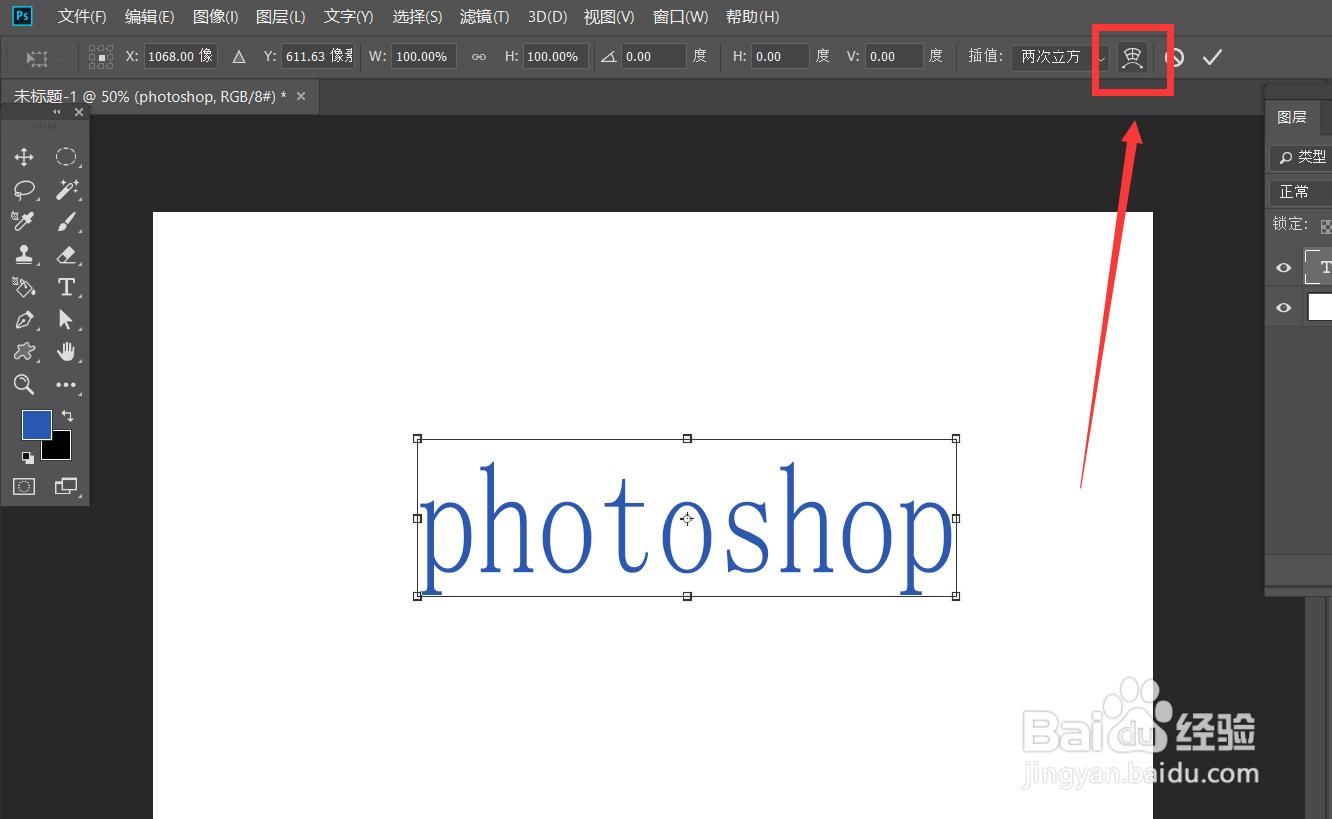
Task: Click the X position input field
Action: pos(180,57)
